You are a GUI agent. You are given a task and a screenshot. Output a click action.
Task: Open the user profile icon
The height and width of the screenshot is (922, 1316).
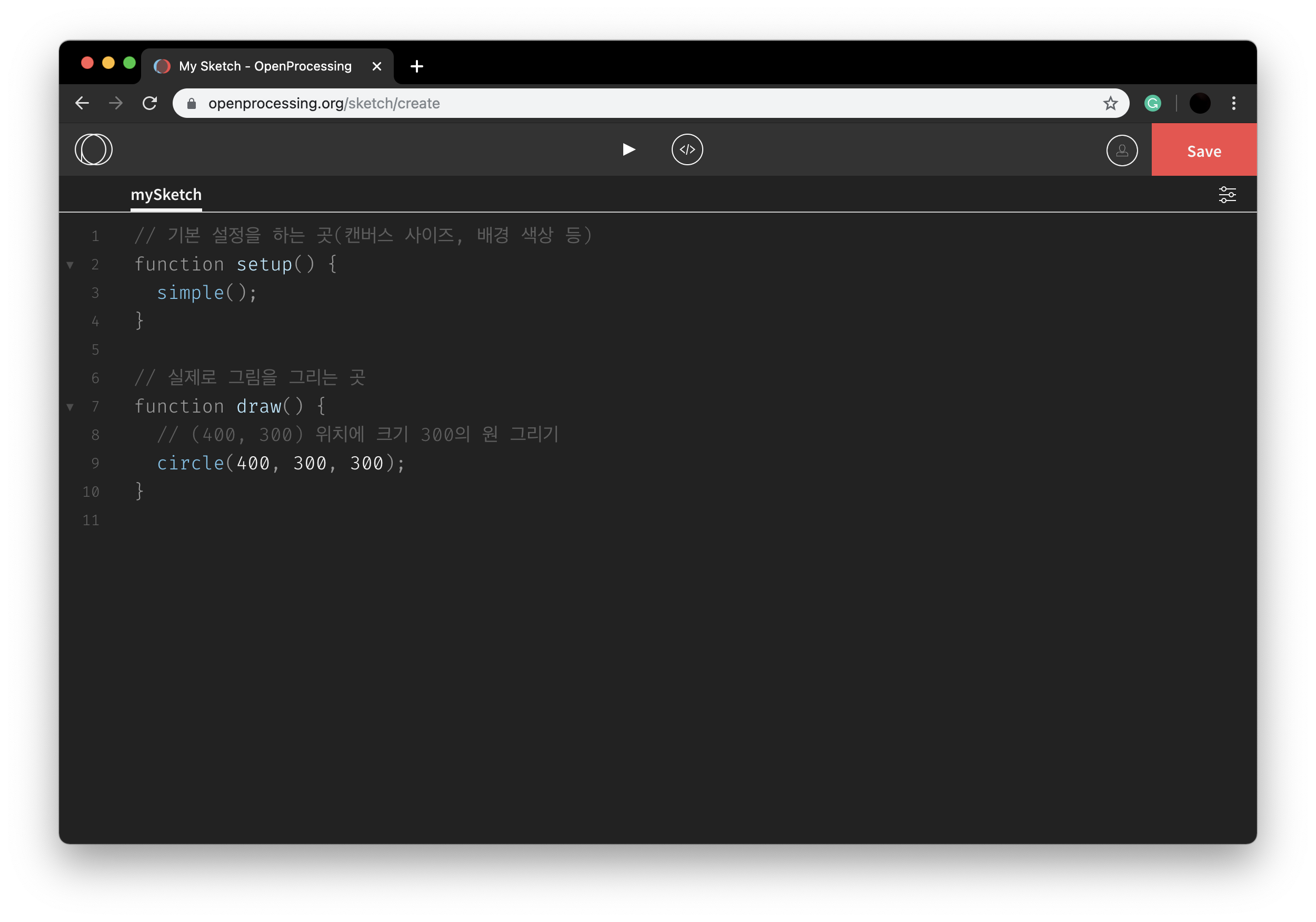(1121, 151)
